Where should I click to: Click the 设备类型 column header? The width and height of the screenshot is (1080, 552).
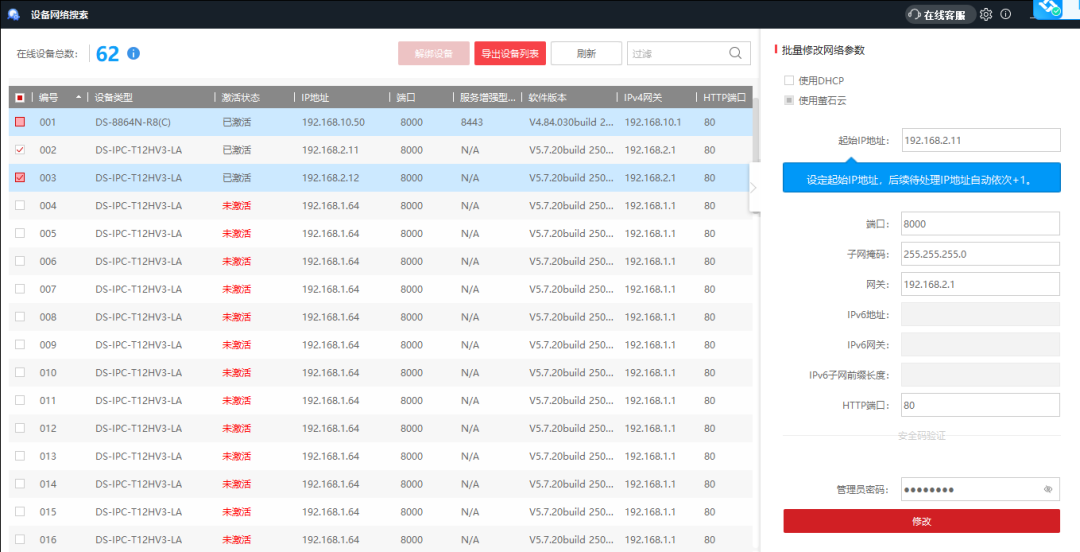tap(114, 98)
